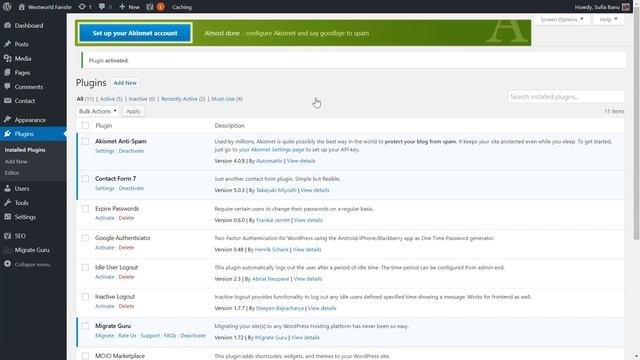The image size is (640, 360).
Task: Filter plugins by Recently Active
Action: [183, 99]
